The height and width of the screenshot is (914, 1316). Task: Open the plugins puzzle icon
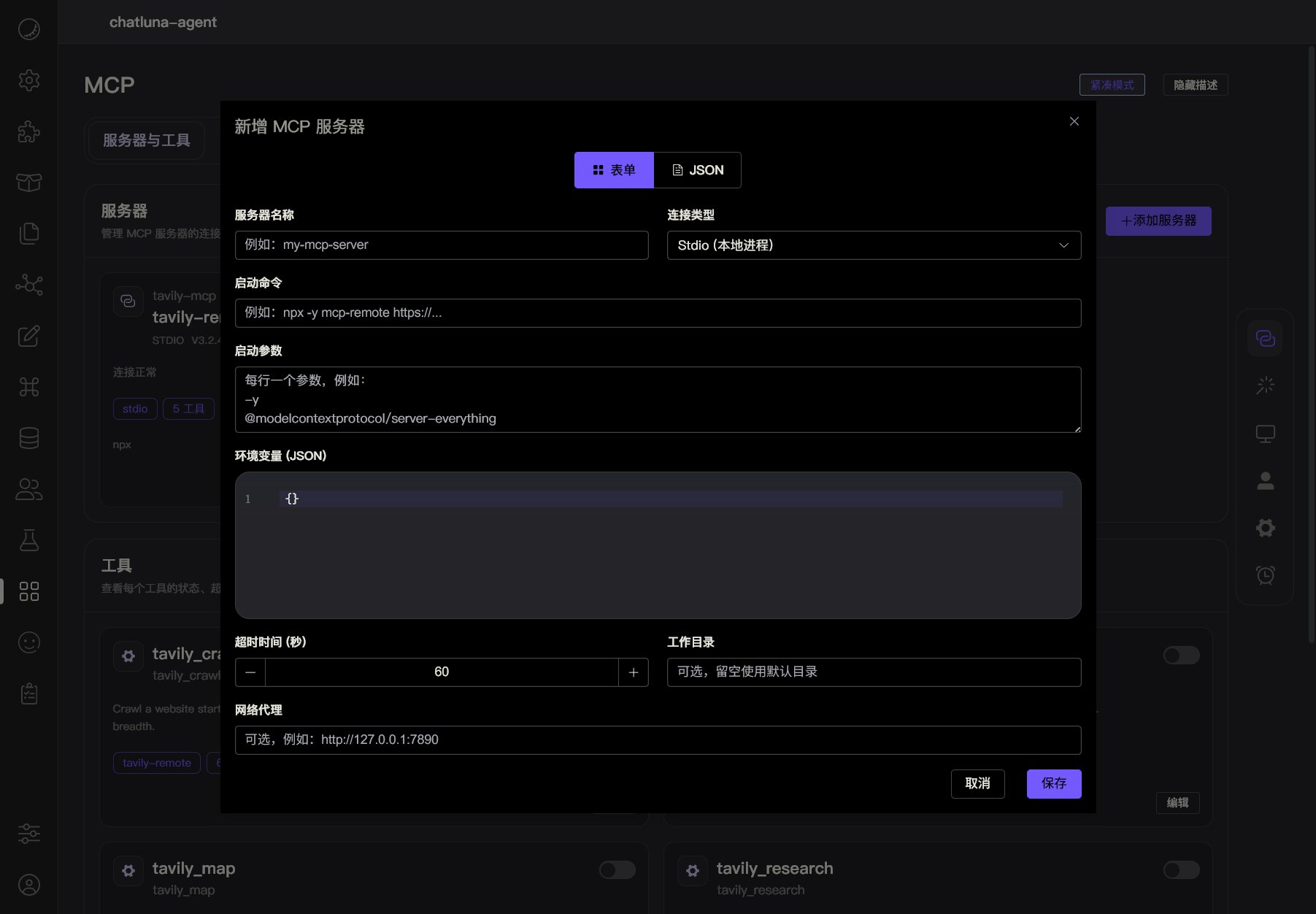[x=28, y=131]
